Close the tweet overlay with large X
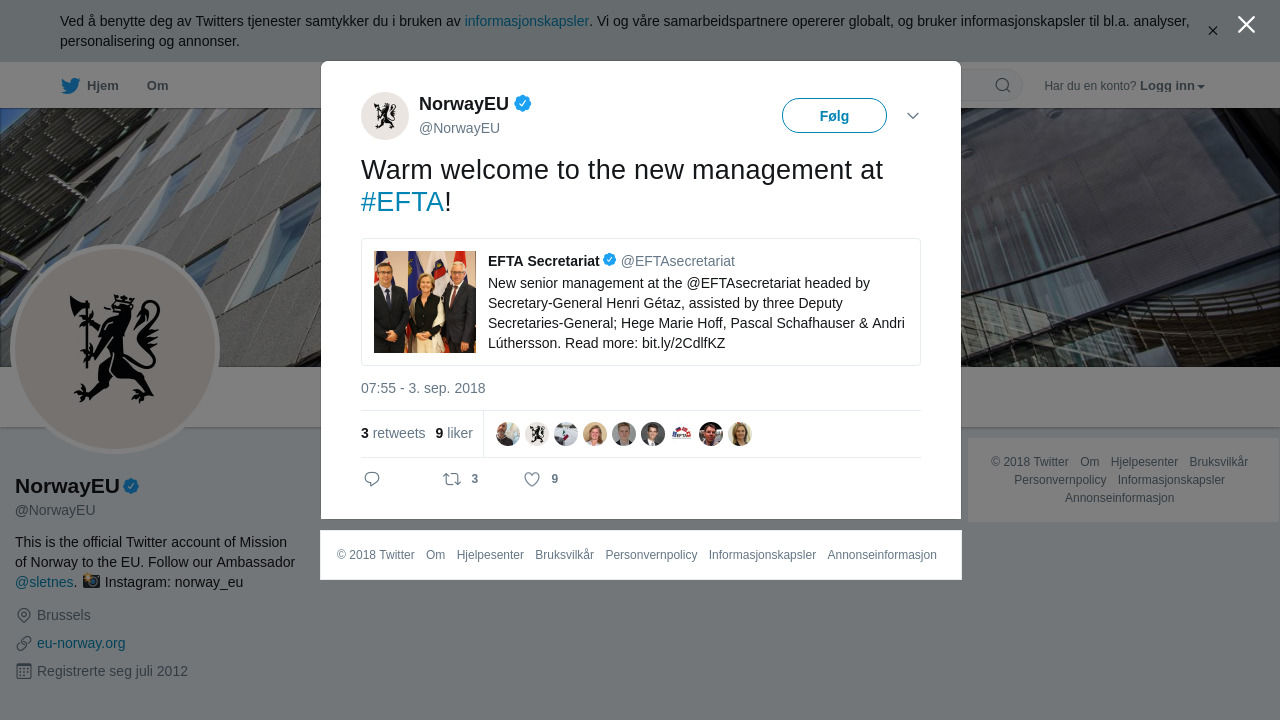Screen dimensions: 1280x720 [x=1246, y=25]
